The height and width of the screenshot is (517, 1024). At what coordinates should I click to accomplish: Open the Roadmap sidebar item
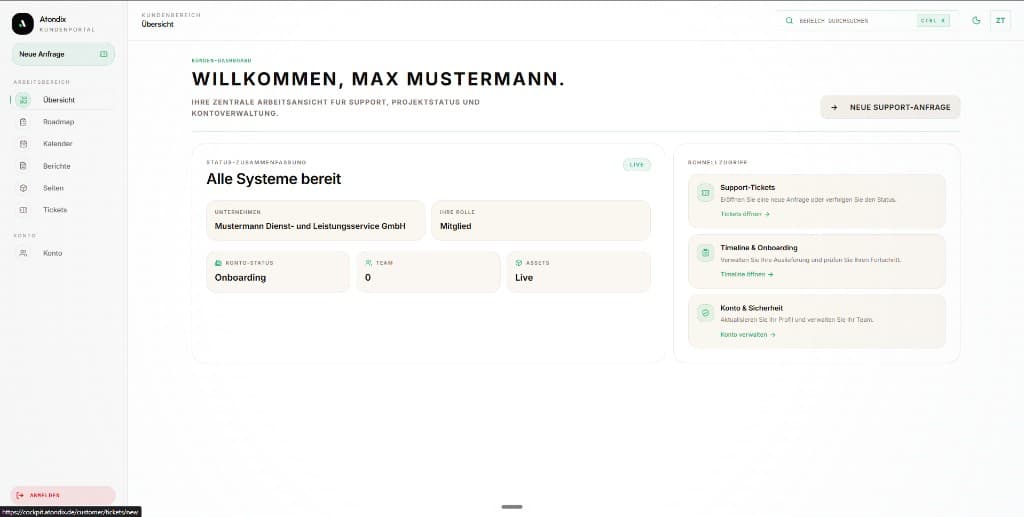pos(63,122)
